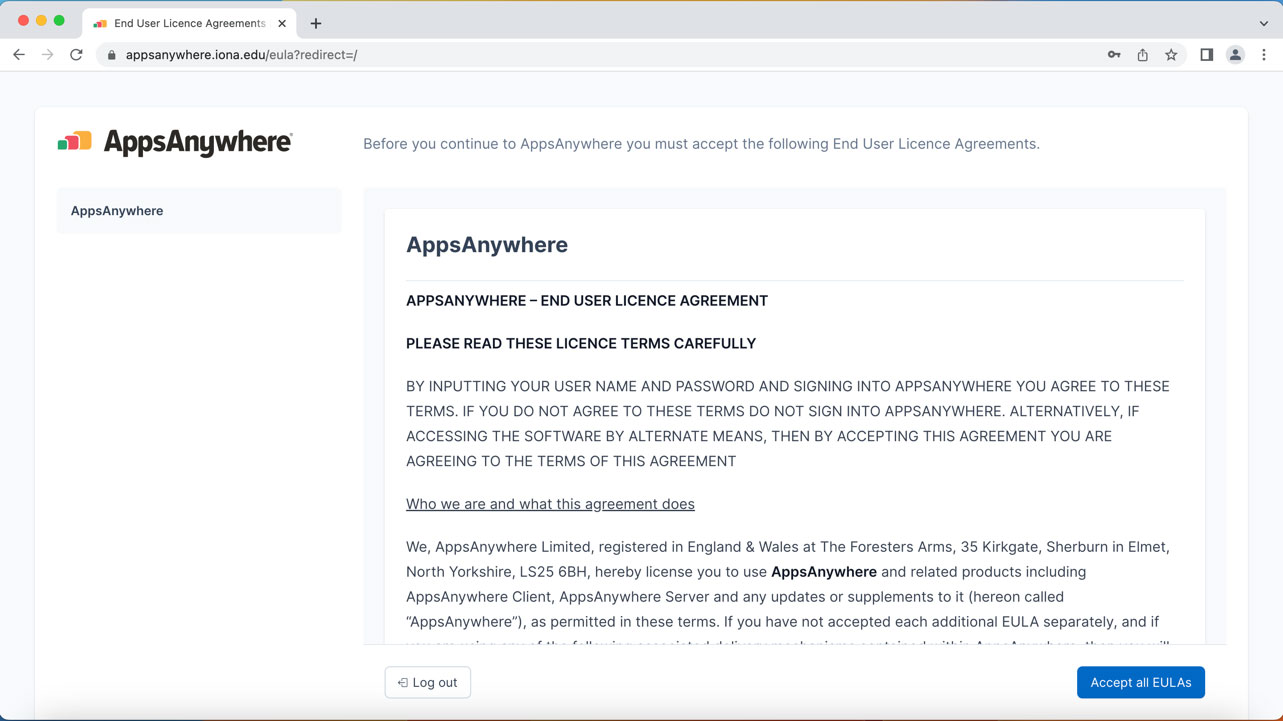Select AppsAnywhere in the EULA sidebar
The width and height of the screenshot is (1283, 721).
pos(199,211)
